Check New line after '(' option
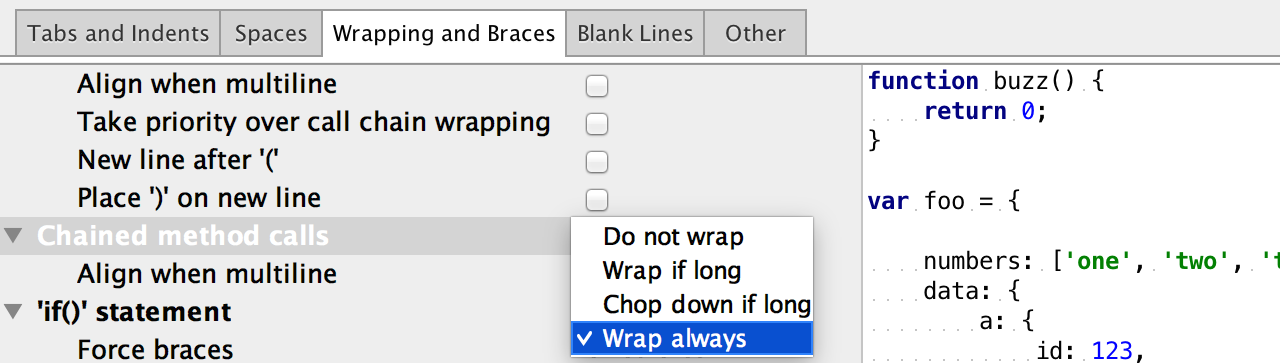This screenshot has width=1280, height=363. [x=597, y=162]
